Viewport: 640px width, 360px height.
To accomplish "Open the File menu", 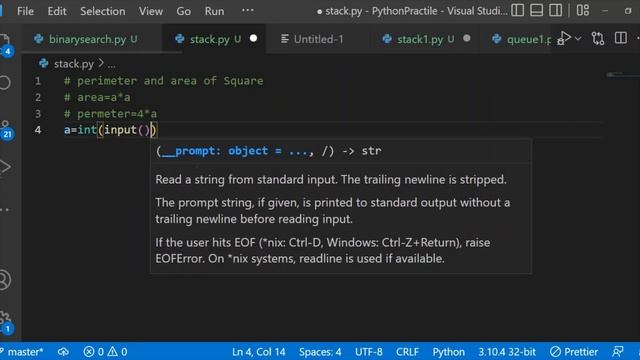I will 25,11.
